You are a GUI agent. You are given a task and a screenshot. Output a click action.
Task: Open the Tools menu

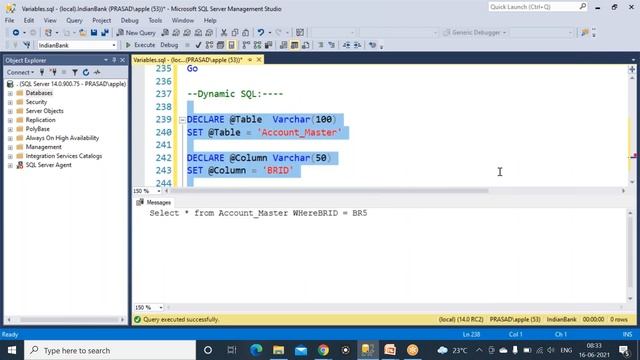pos(155,20)
